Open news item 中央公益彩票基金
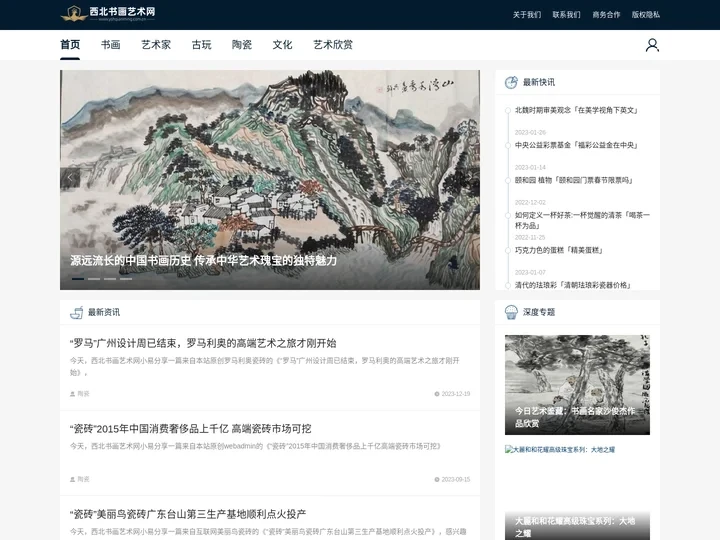This screenshot has height=540, width=720. pos(576,145)
